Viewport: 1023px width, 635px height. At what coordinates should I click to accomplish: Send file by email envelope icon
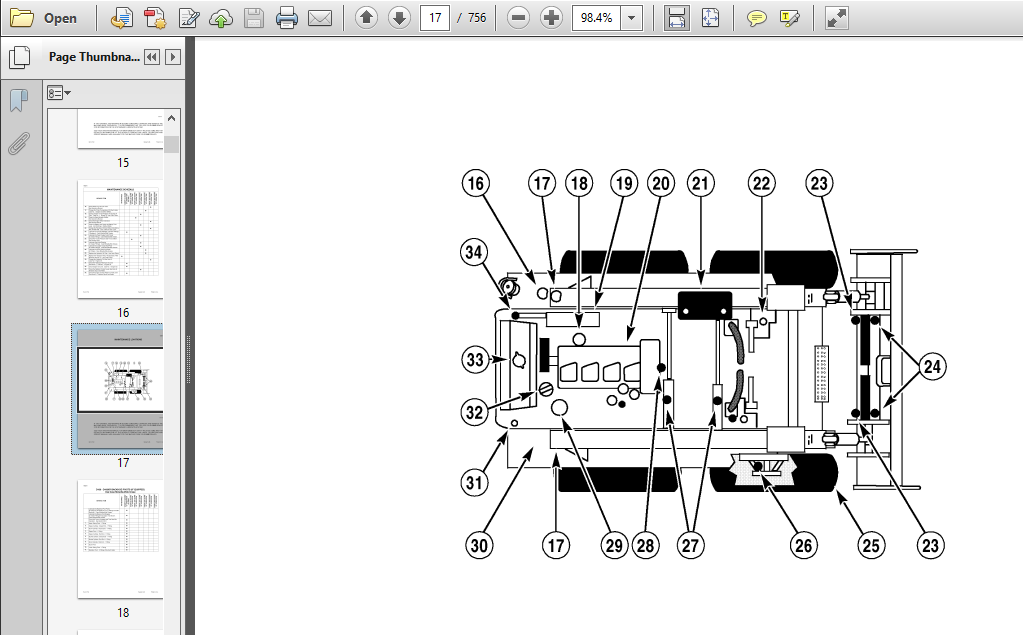tap(320, 18)
